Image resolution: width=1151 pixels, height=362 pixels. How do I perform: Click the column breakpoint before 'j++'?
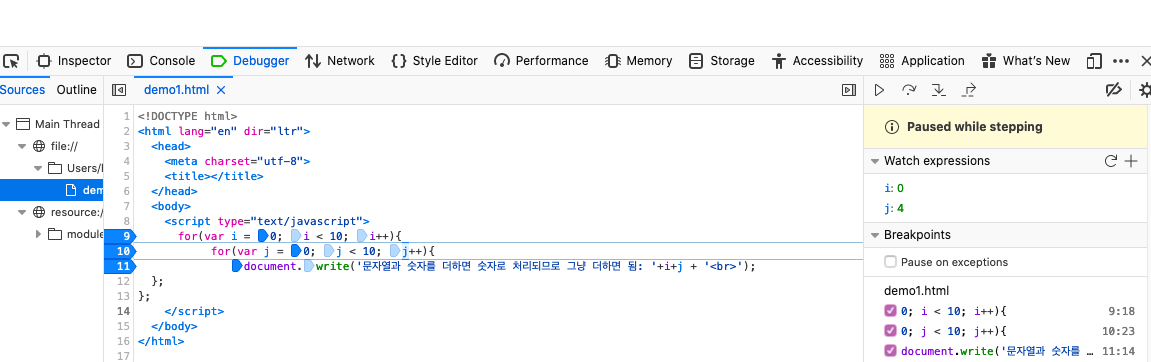395,250
